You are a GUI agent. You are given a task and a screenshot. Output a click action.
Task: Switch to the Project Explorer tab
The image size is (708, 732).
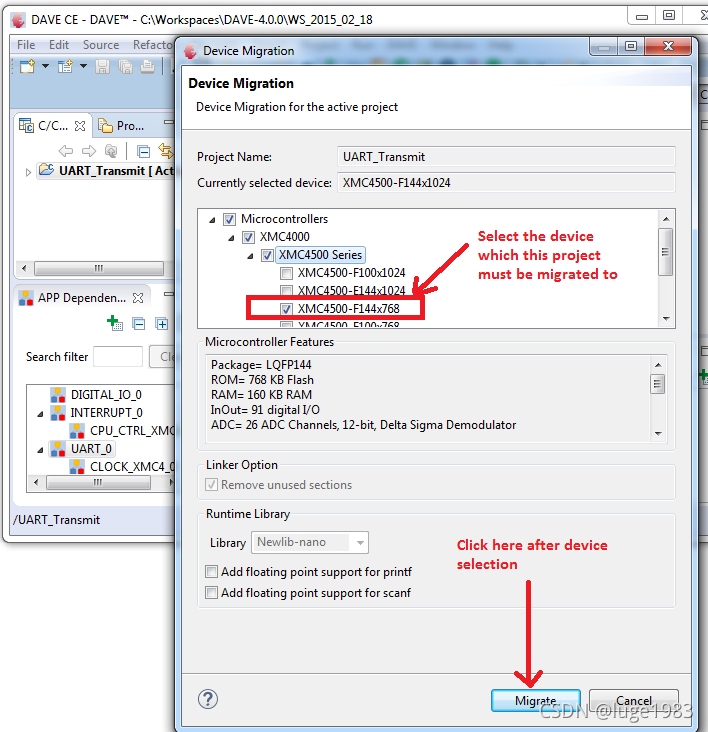click(x=121, y=126)
